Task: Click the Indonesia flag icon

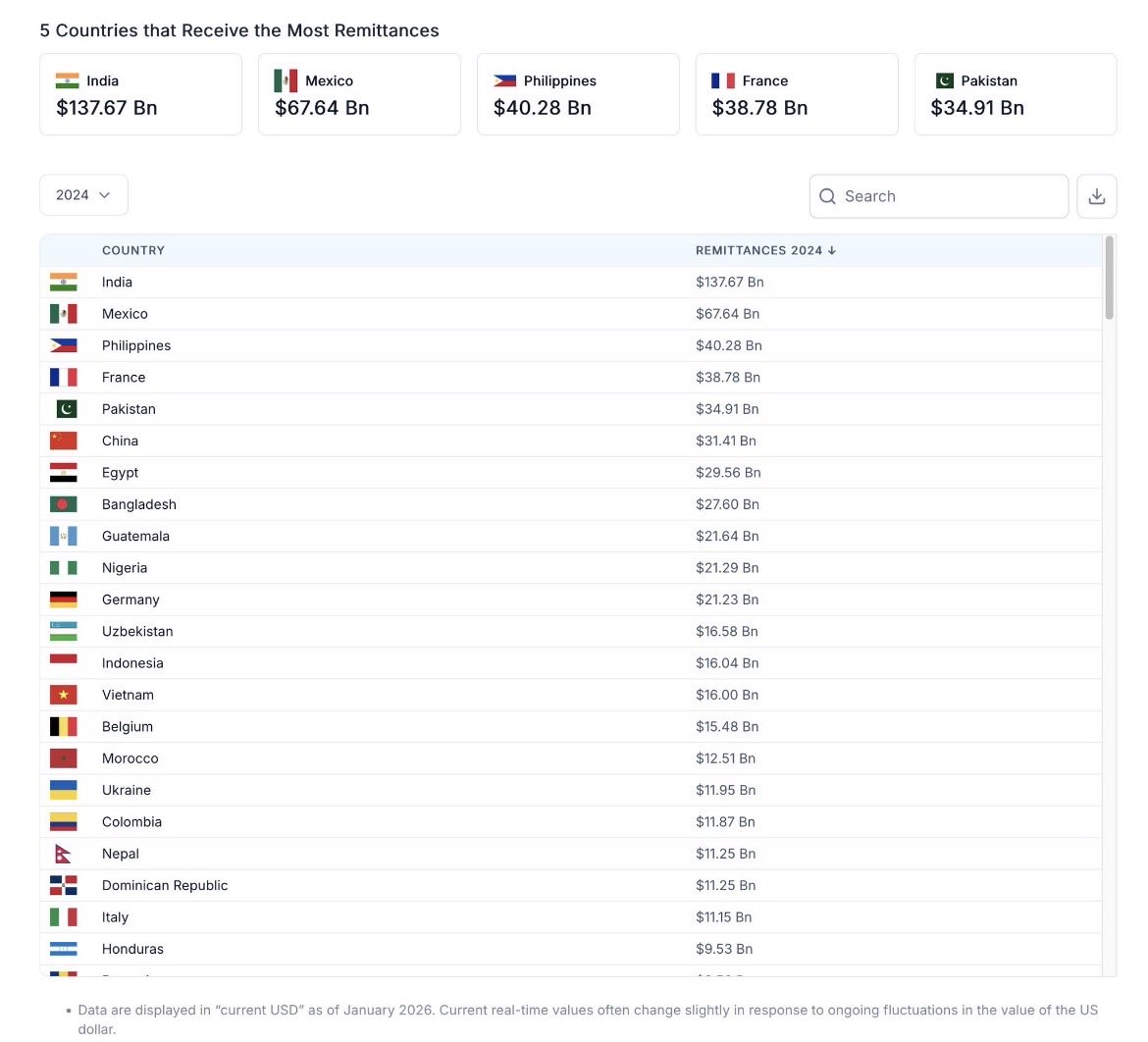Action: 64,662
